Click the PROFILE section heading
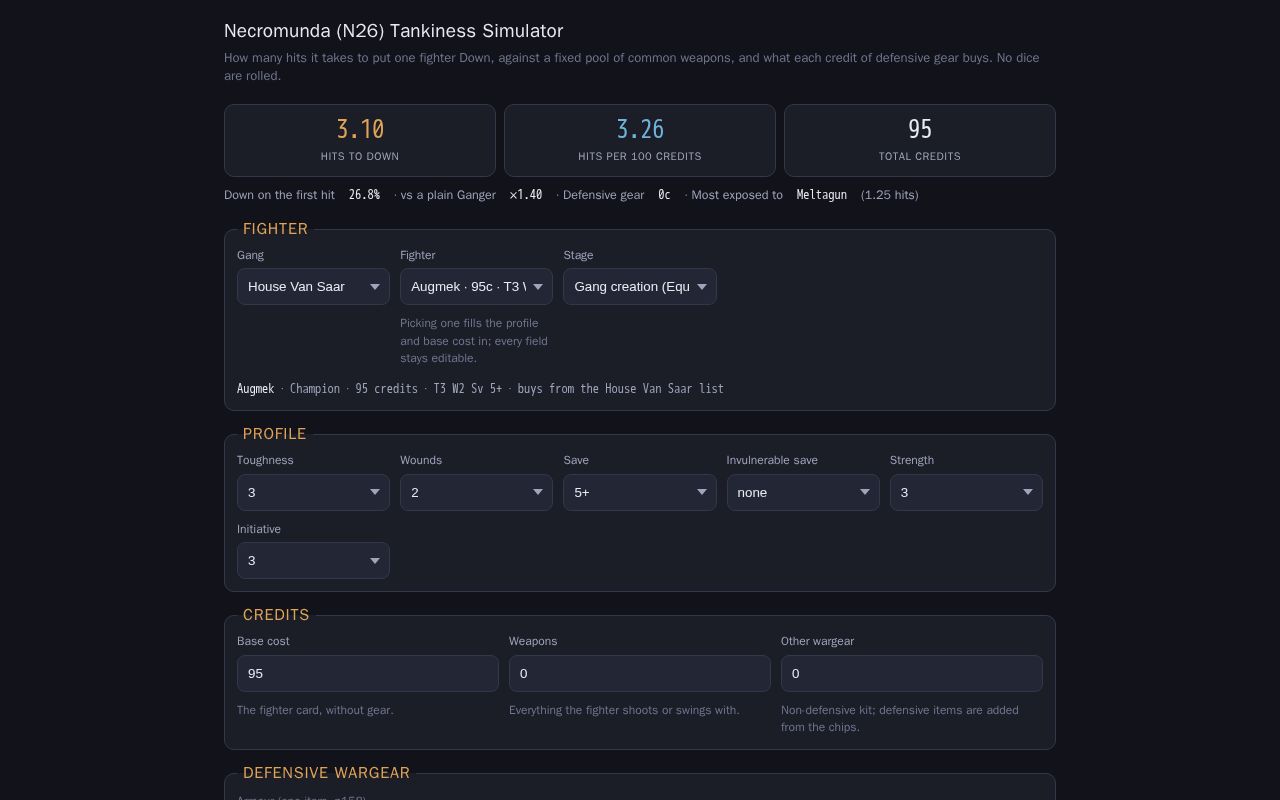Image resolution: width=1280 pixels, height=800 pixels. click(x=274, y=434)
